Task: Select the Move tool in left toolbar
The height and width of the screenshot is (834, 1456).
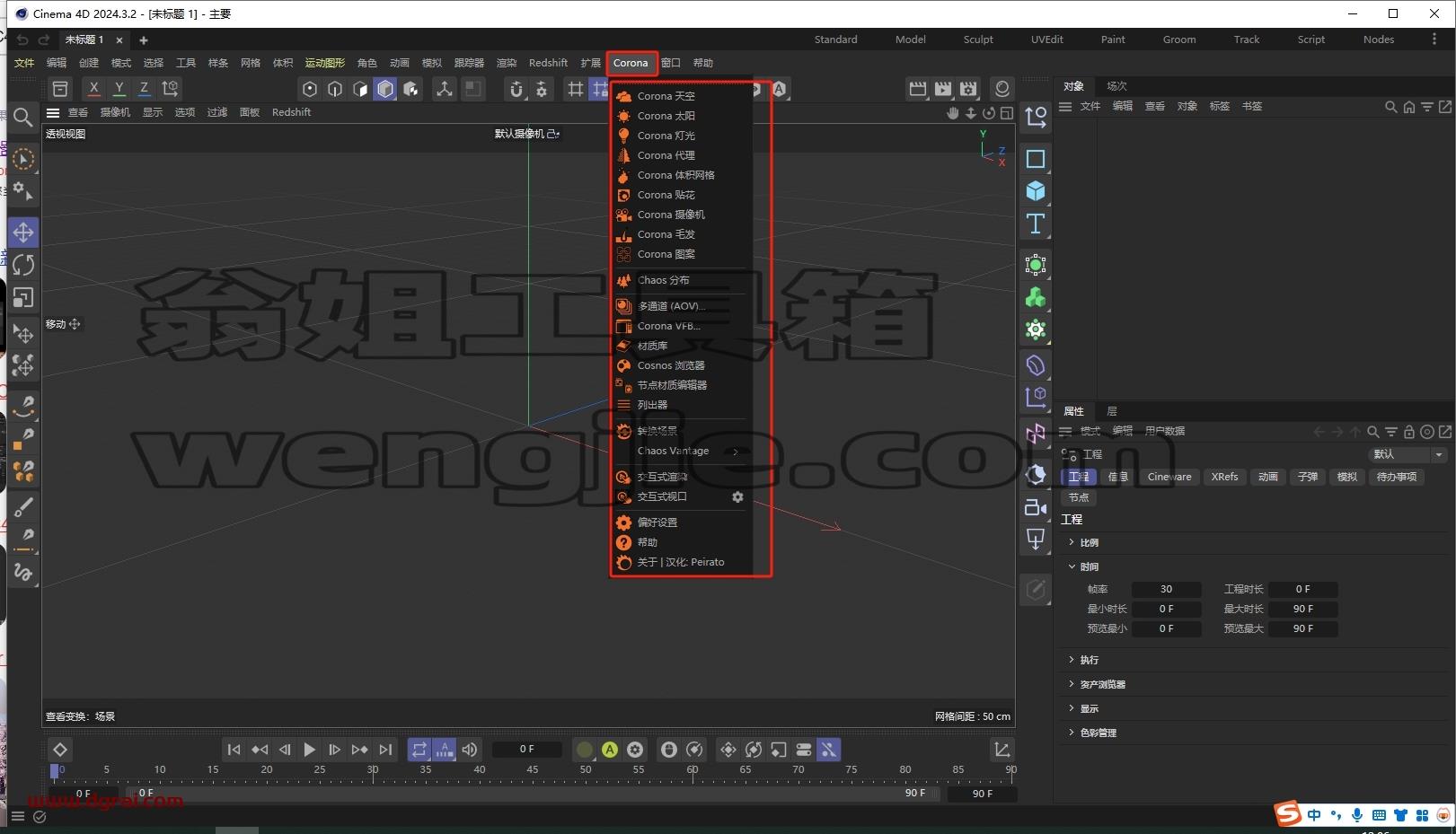Action: [23, 232]
